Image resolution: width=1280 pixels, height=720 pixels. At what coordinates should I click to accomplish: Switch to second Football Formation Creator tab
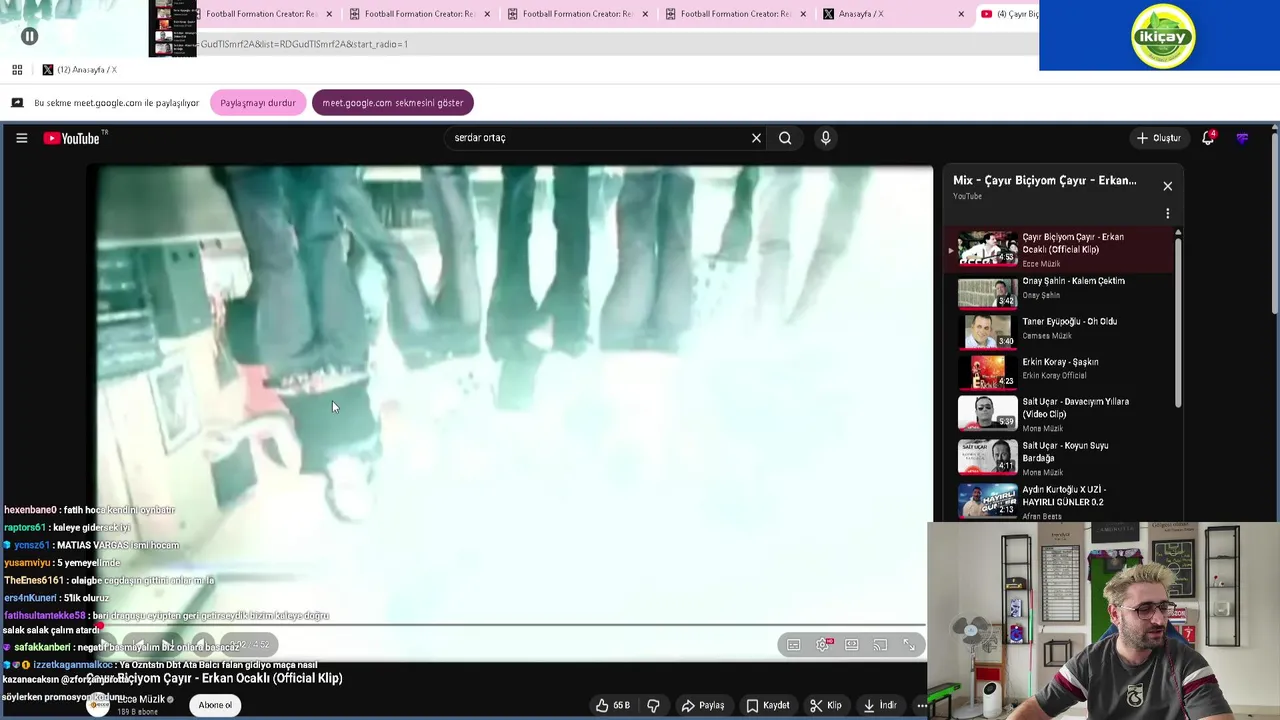coord(418,14)
